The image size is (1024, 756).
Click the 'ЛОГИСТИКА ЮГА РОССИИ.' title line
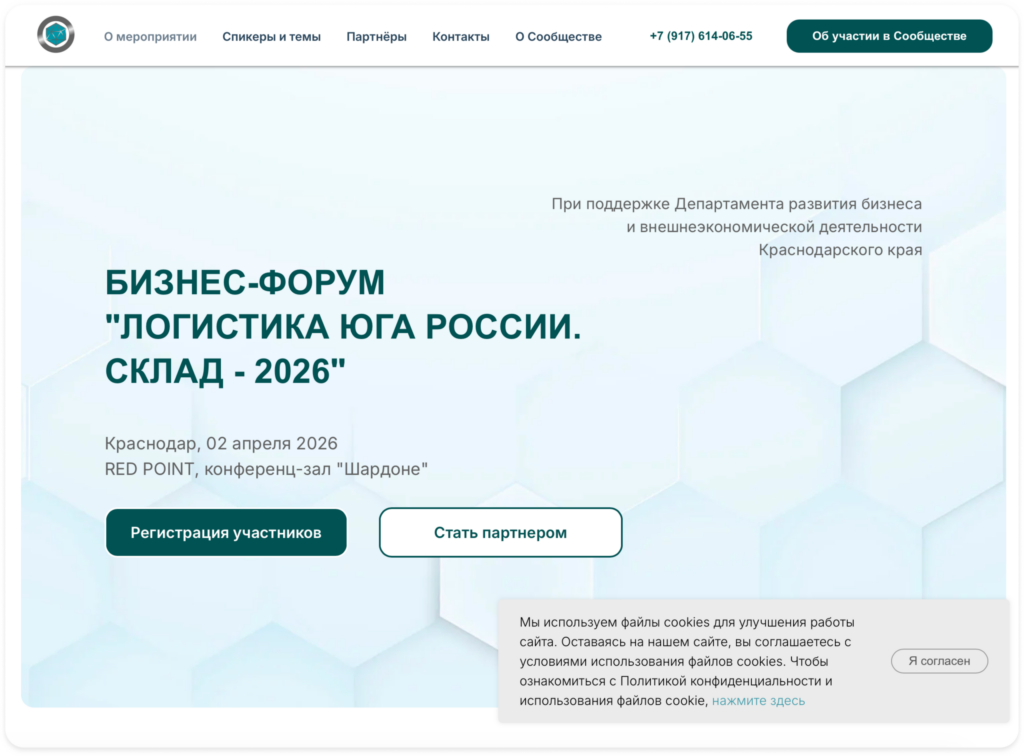(x=343, y=327)
